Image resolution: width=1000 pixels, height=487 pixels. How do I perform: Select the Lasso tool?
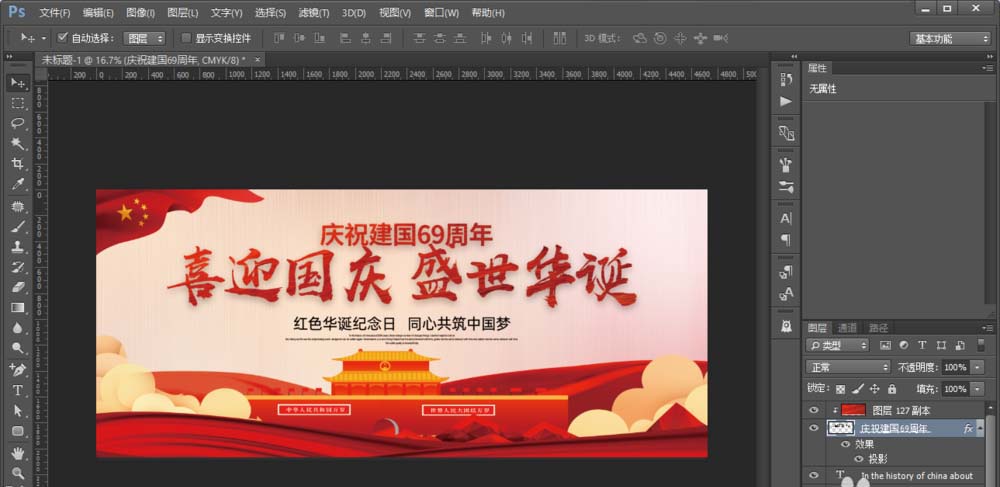tap(18, 124)
